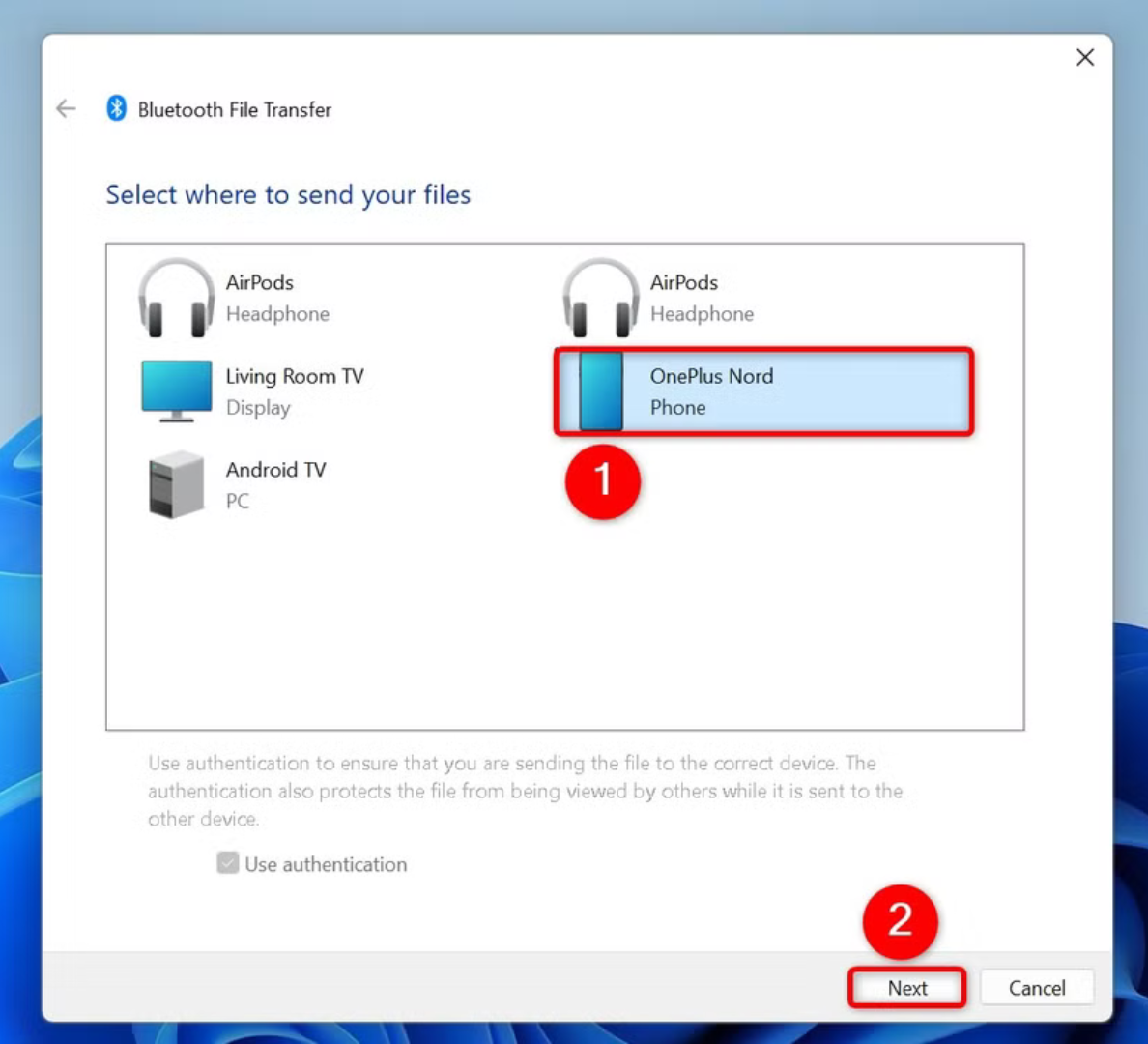The height and width of the screenshot is (1044, 1148).
Task: Select the first AirPods headphone icon
Action: (x=177, y=298)
